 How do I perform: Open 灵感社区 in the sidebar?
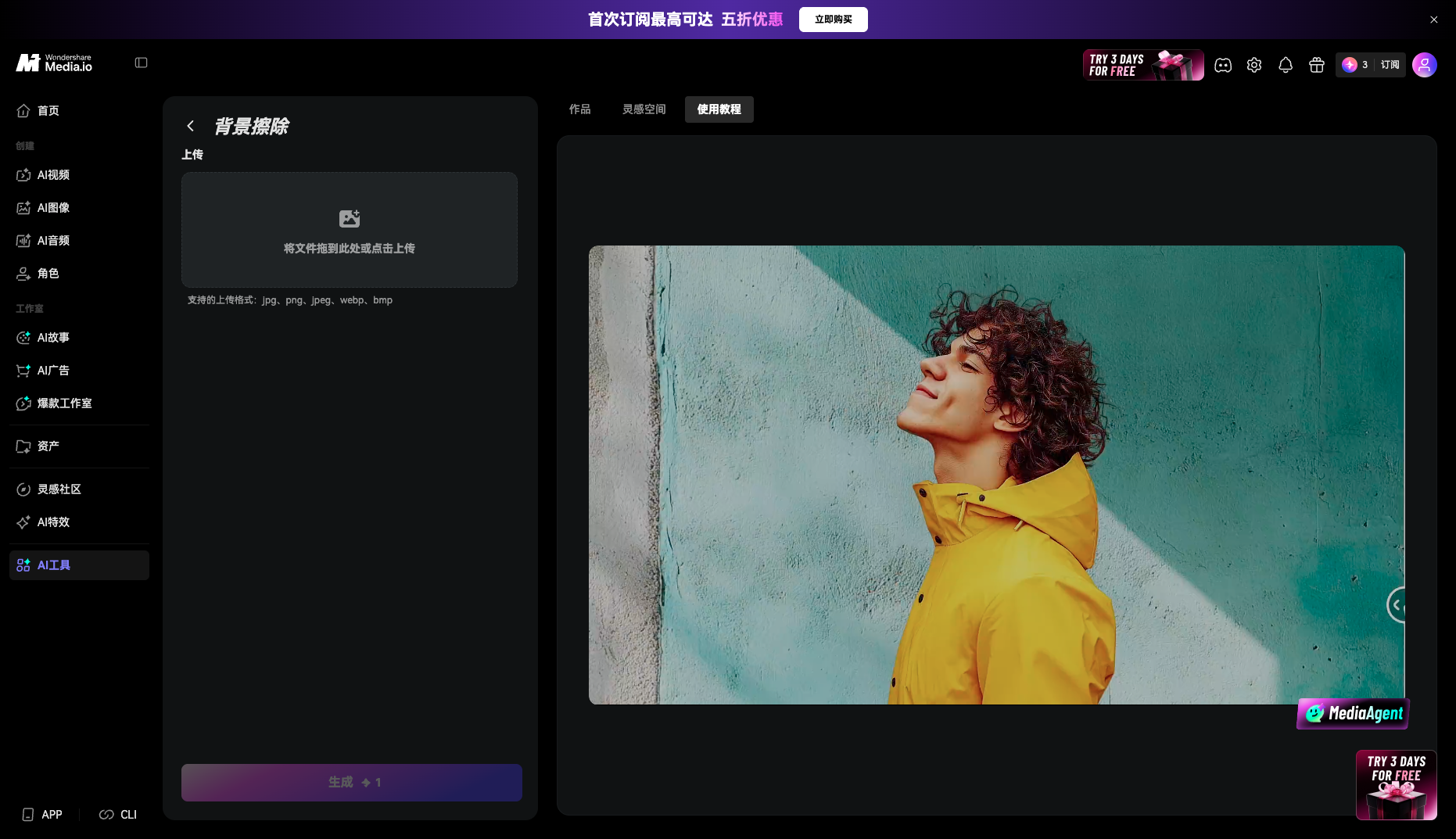pyautogui.click(x=79, y=489)
